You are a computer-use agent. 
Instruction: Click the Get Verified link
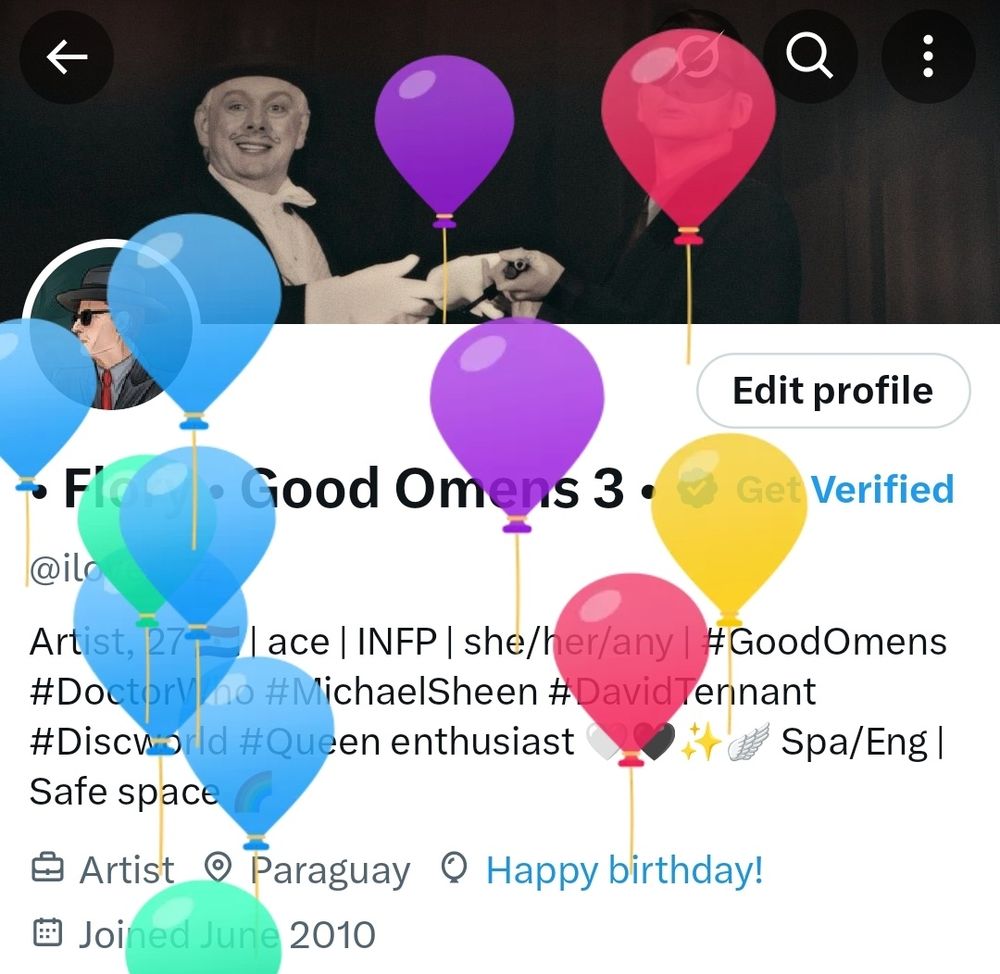pyautogui.click(x=845, y=490)
